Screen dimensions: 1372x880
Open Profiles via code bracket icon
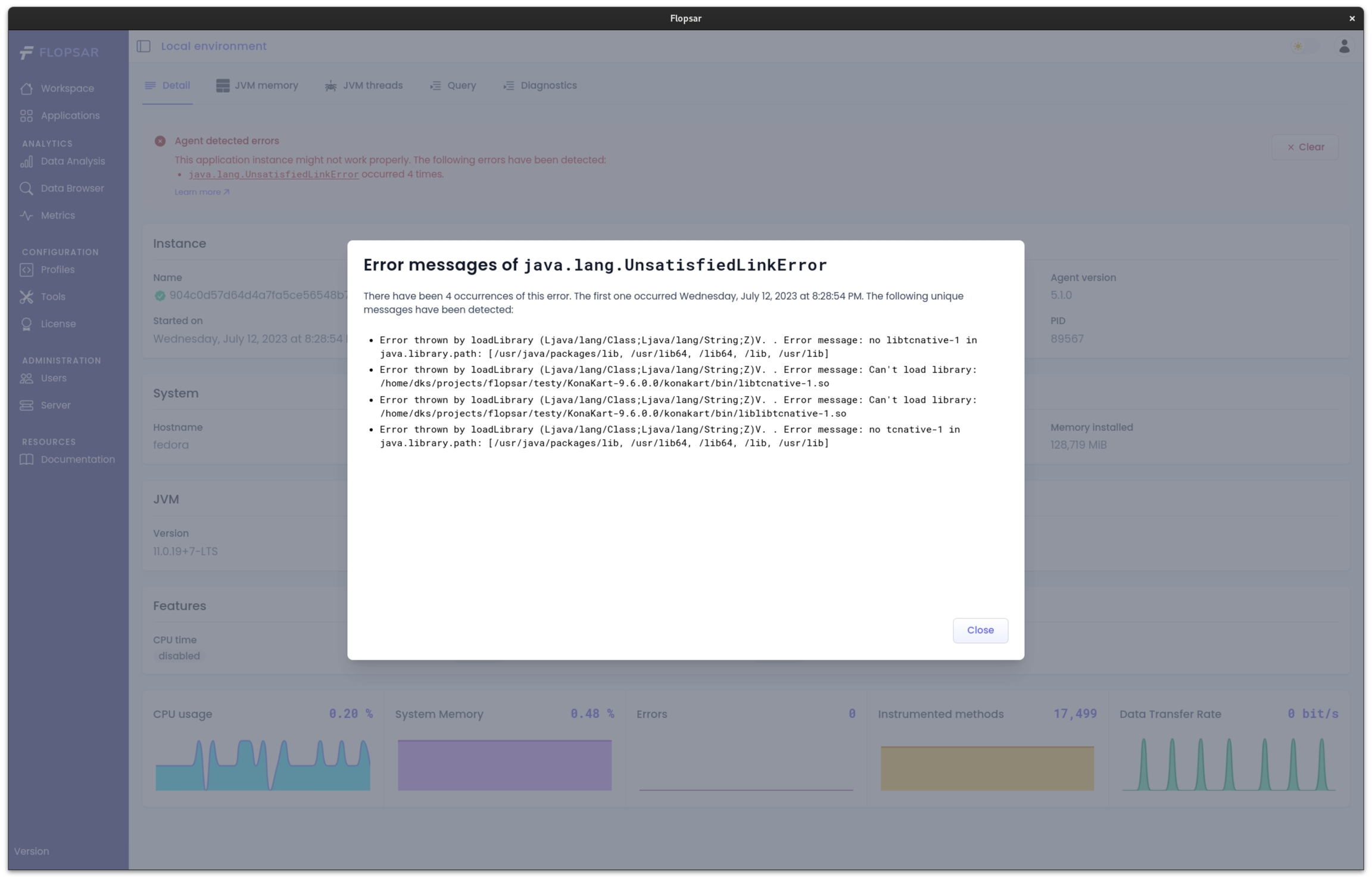[x=26, y=270]
